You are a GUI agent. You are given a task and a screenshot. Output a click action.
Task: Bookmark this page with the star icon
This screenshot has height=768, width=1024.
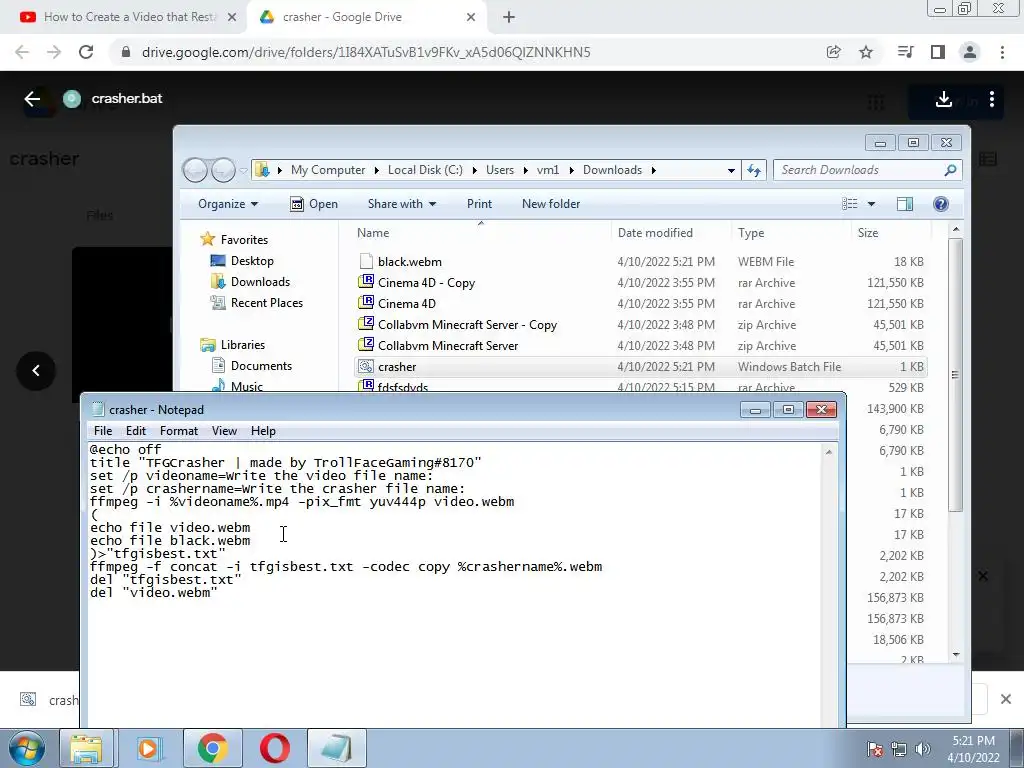click(x=866, y=52)
